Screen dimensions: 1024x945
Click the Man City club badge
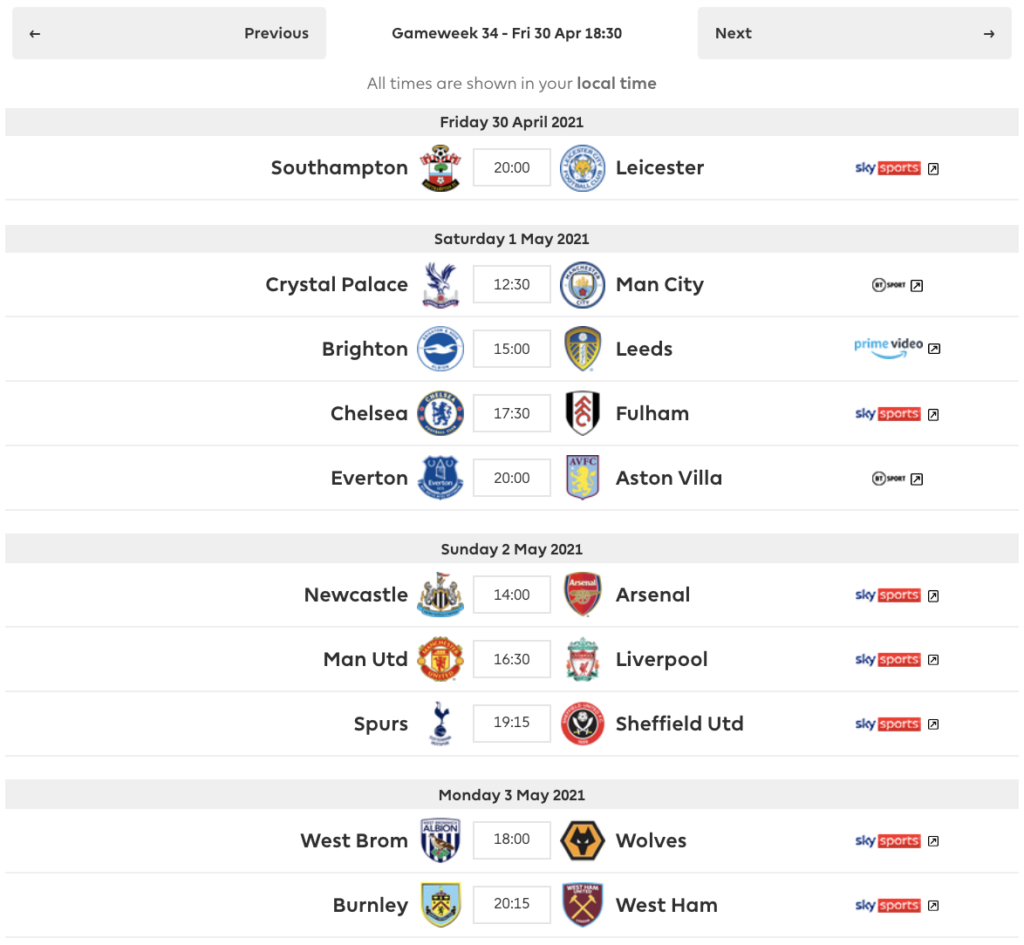pos(582,285)
